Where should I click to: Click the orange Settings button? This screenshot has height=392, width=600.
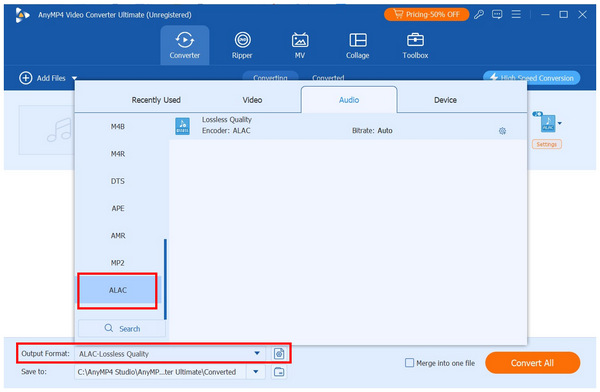click(x=546, y=144)
